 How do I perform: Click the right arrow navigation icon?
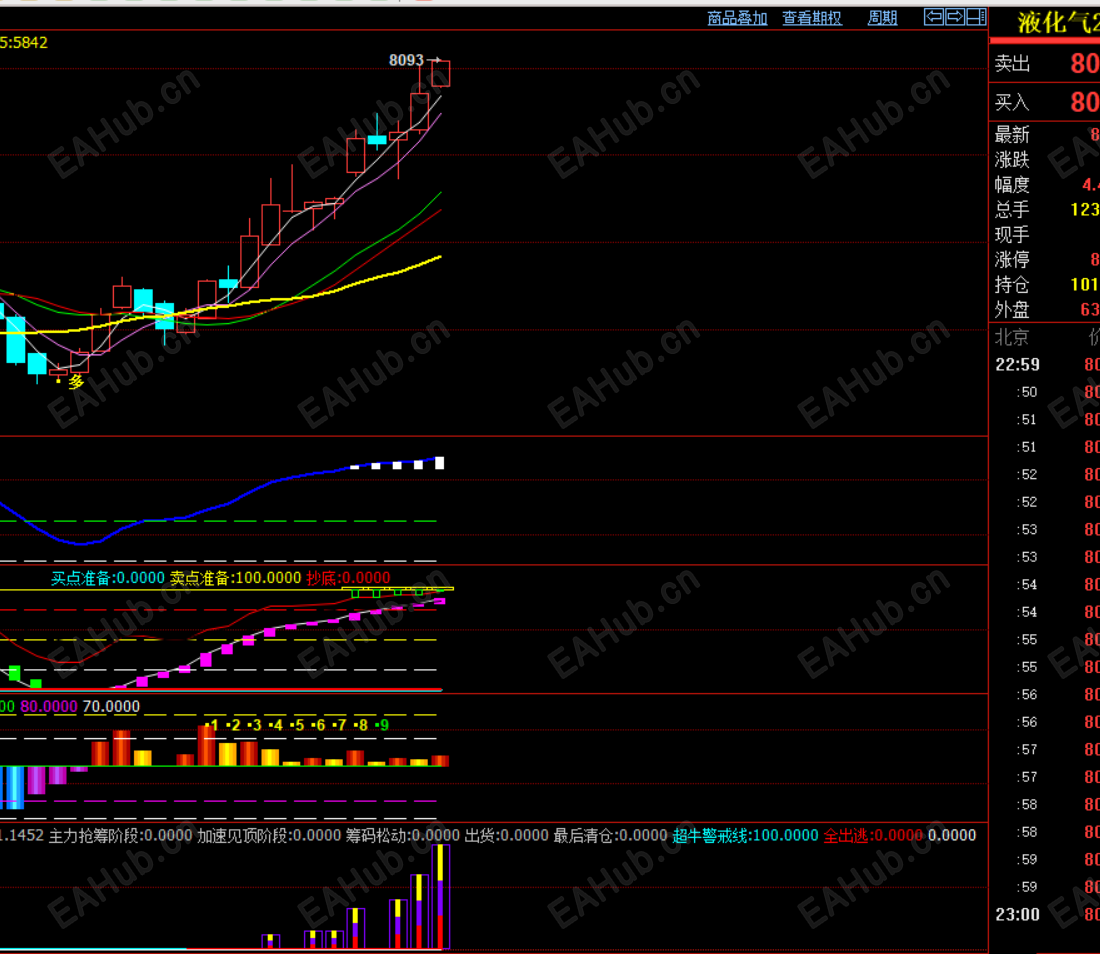[x=955, y=17]
